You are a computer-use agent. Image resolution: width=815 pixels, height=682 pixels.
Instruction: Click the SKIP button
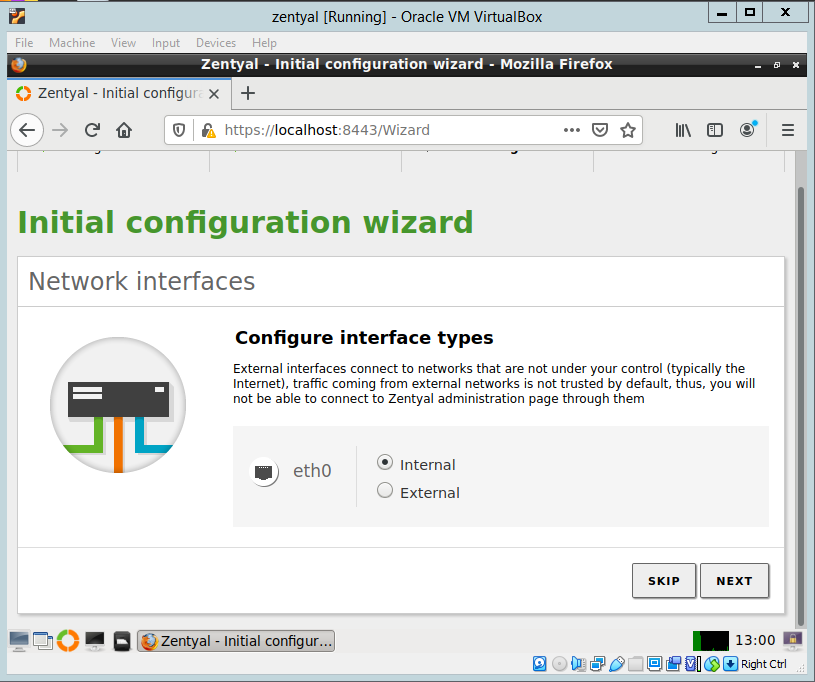(663, 581)
